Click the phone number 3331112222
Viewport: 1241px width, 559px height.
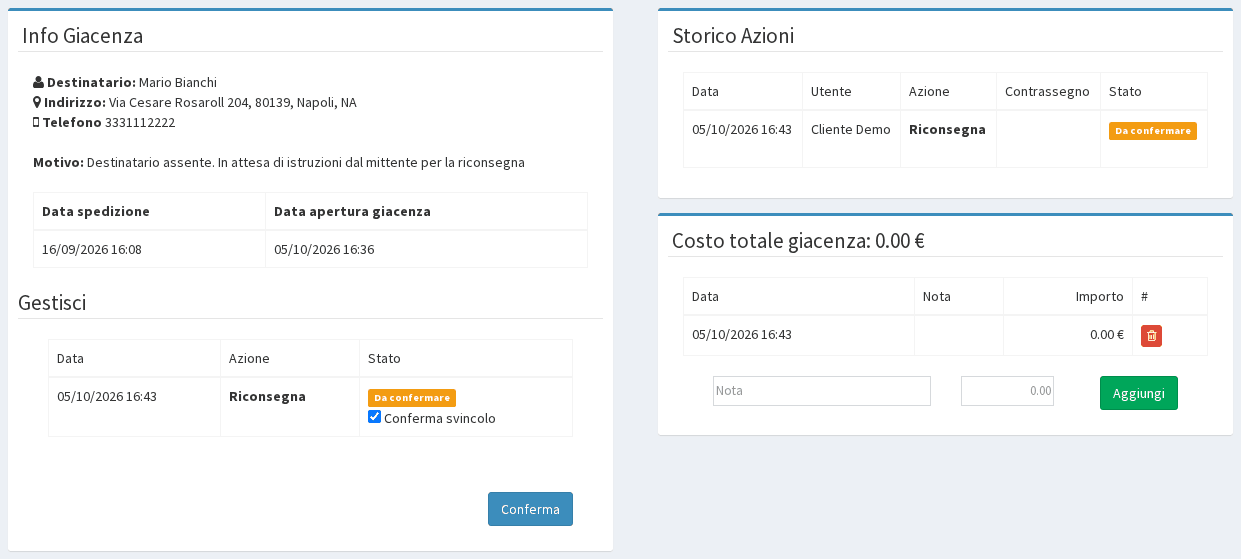(140, 122)
